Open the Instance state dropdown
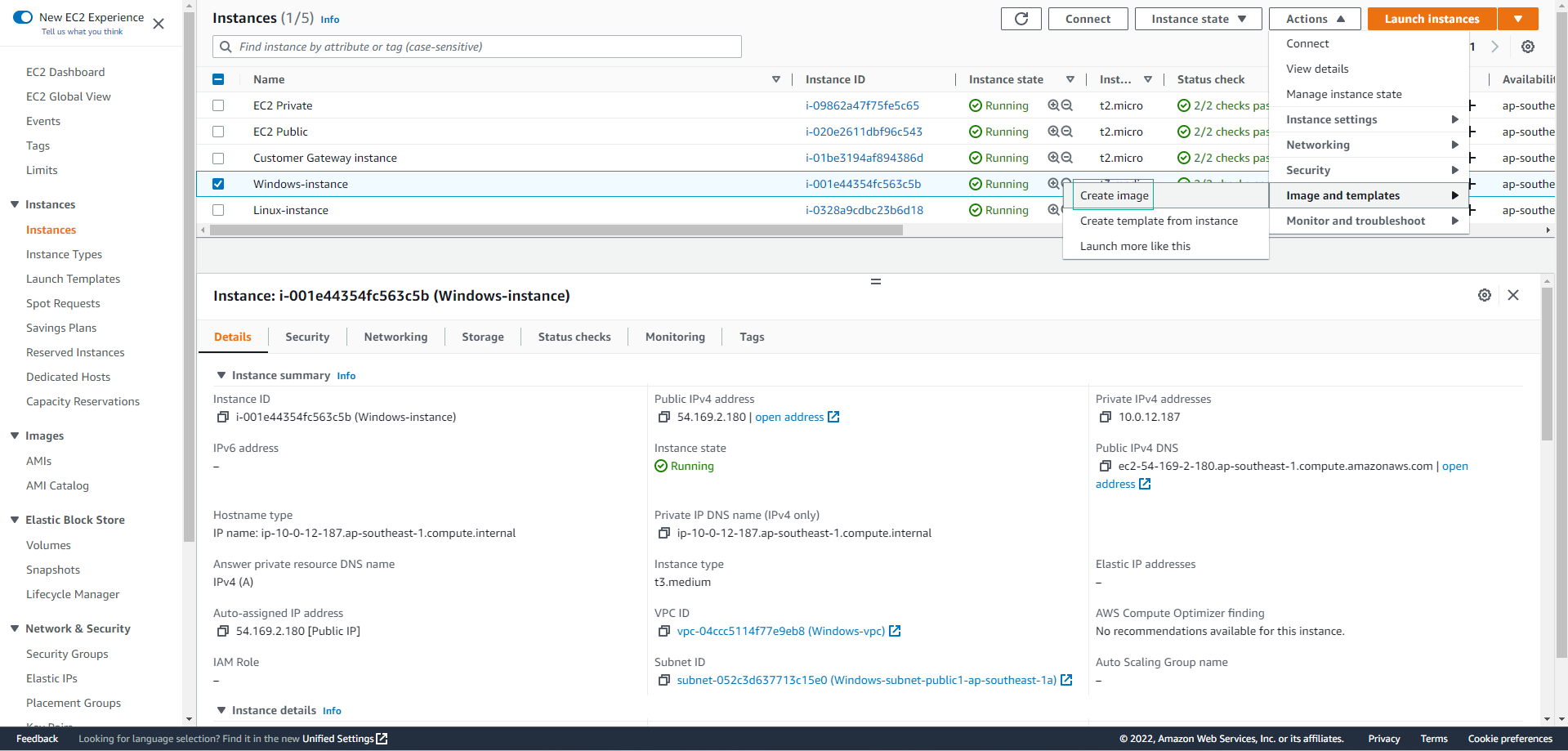 coord(1197,18)
